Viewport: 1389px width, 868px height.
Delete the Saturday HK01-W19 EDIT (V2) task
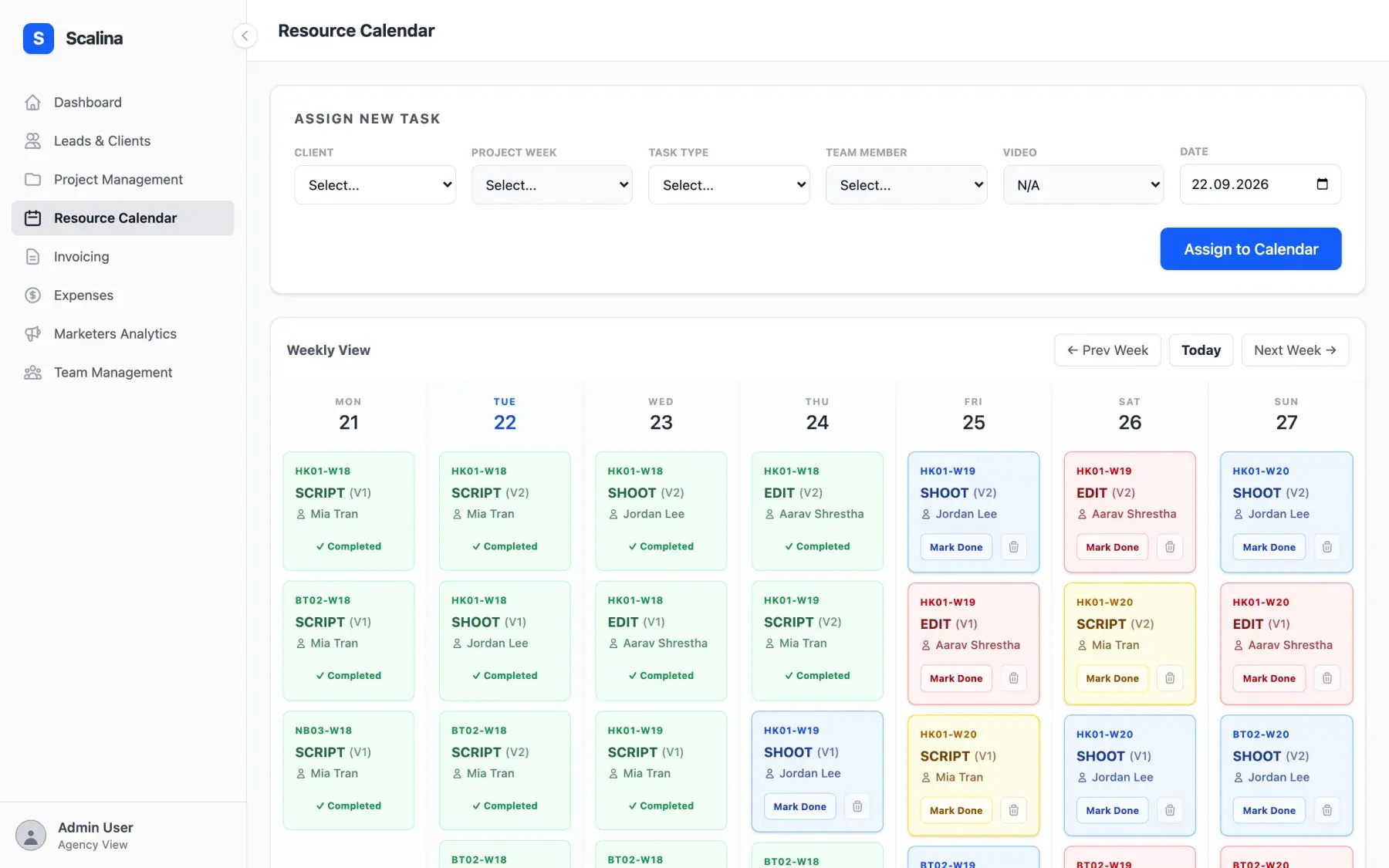point(1170,547)
